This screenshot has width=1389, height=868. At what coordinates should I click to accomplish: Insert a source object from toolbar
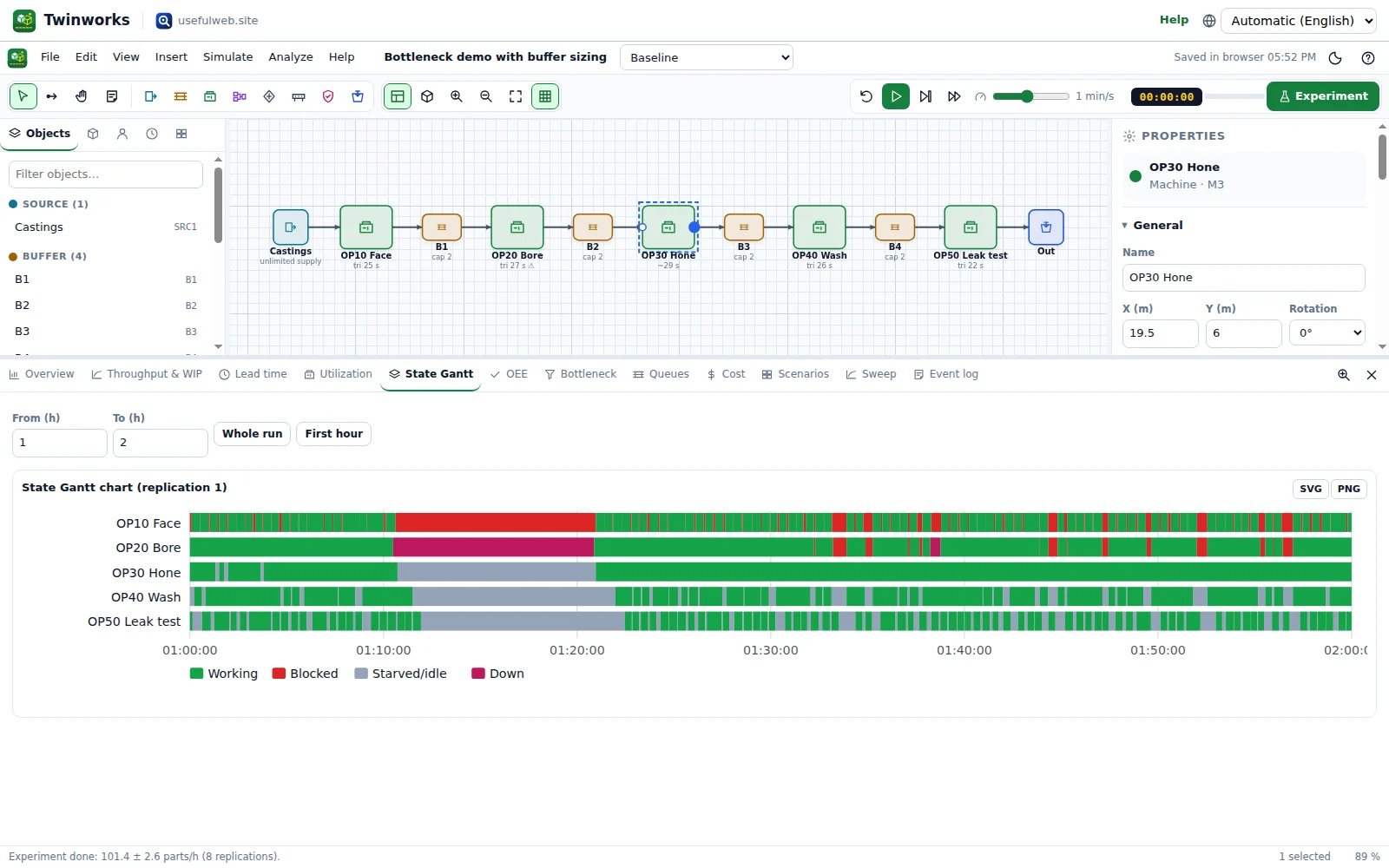[151, 96]
